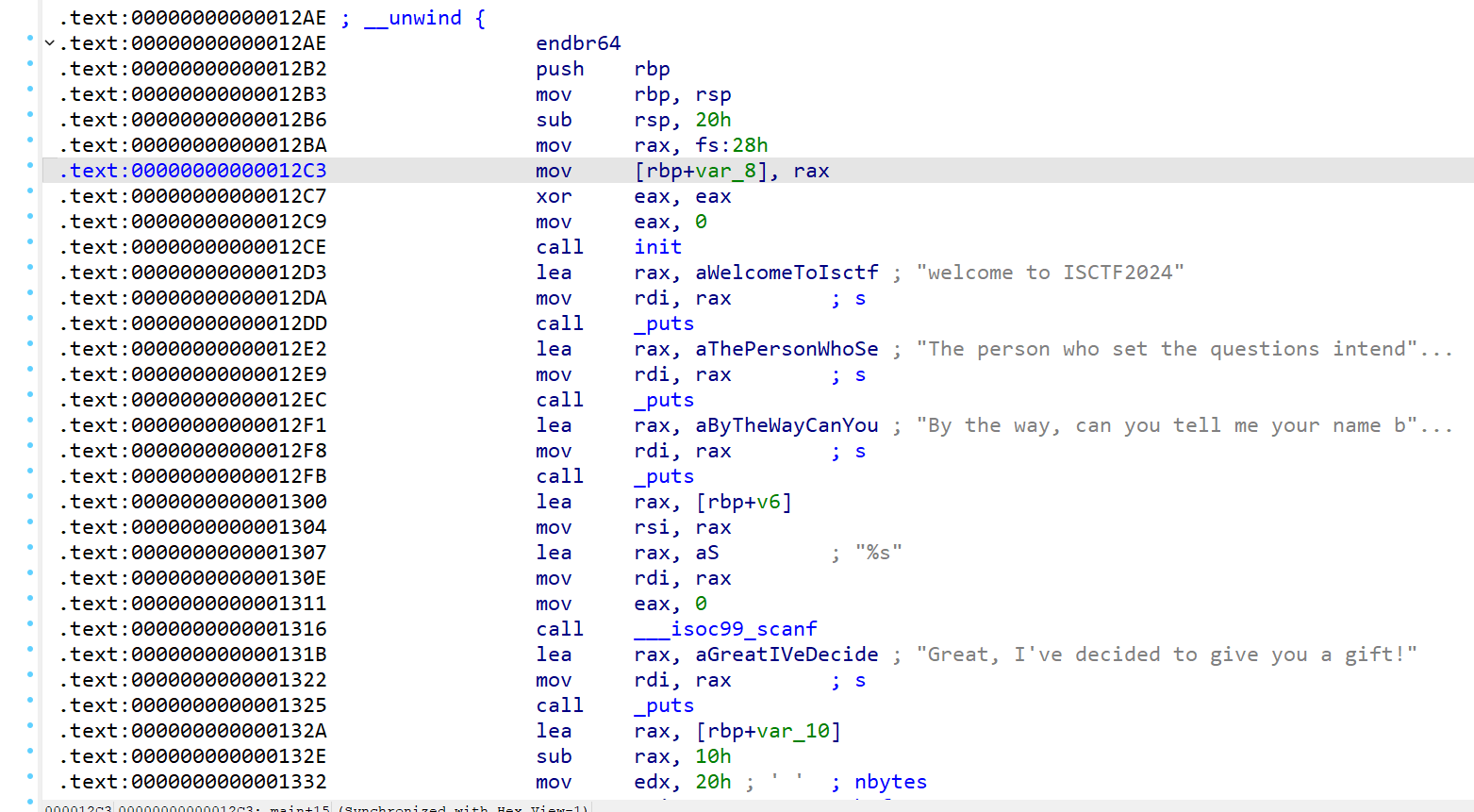Select address .text:00000000000012BA
Screen dimensions: 1474x812
pos(192,145)
